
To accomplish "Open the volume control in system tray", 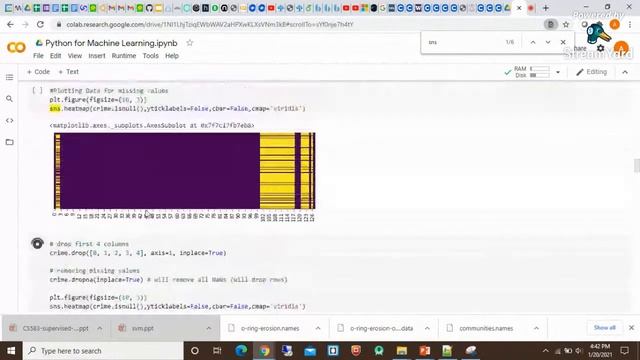I will (579, 351).
